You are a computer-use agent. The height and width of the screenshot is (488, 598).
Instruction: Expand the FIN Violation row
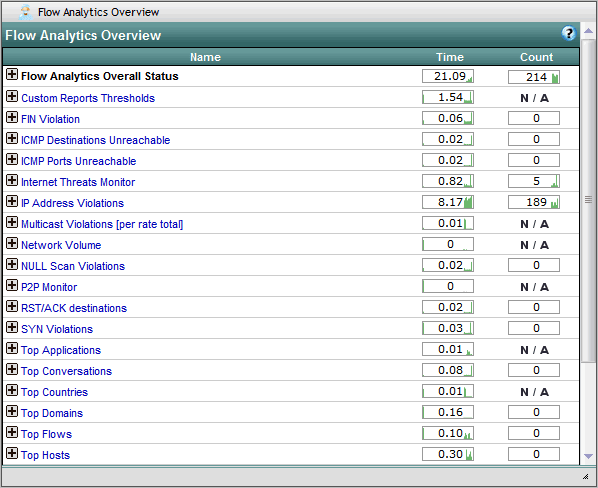(x=12, y=117)
